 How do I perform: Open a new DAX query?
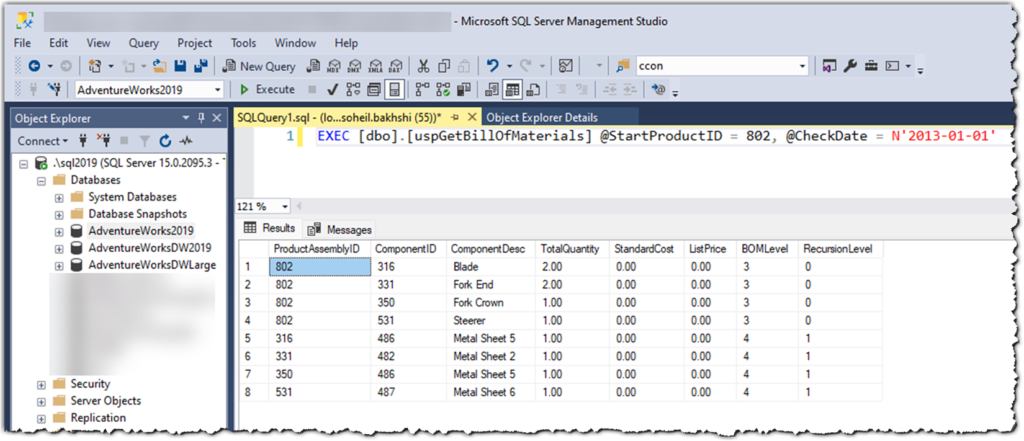[394, 66]
